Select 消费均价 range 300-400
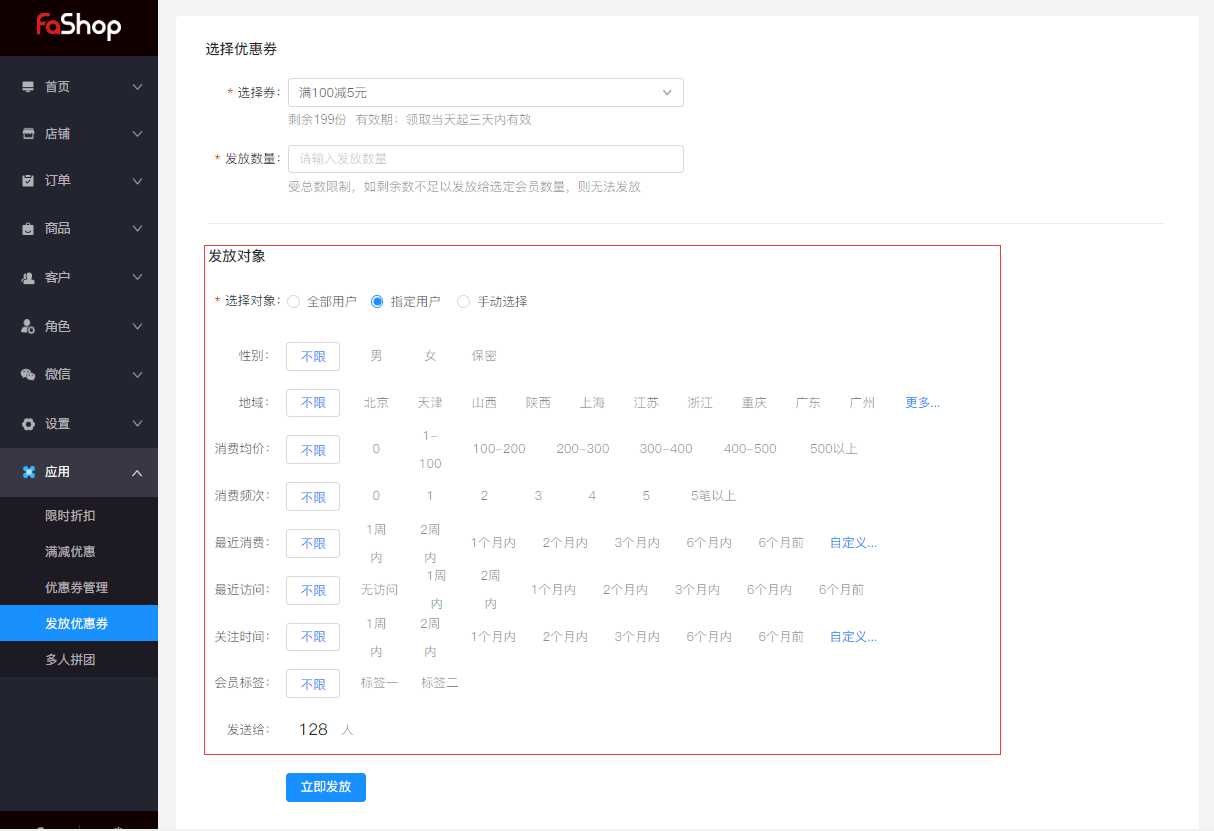 [x=666, y=449]
